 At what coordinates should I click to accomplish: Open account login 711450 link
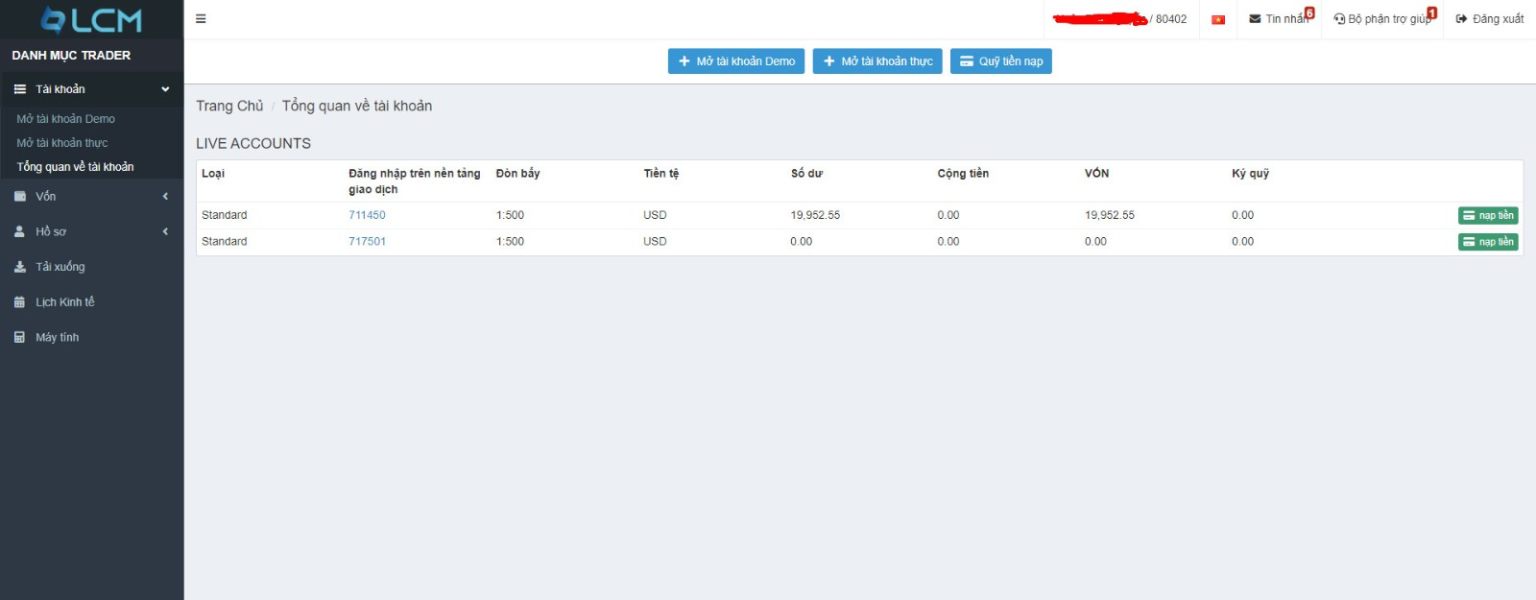click(367, 215)
